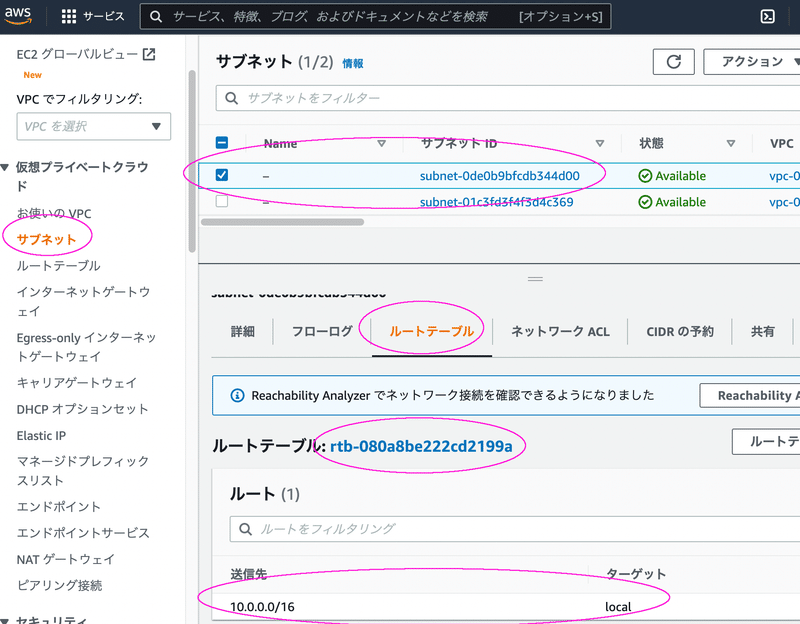
Task: Click the Reachability Analyzer button
Action: pos(749,395)
